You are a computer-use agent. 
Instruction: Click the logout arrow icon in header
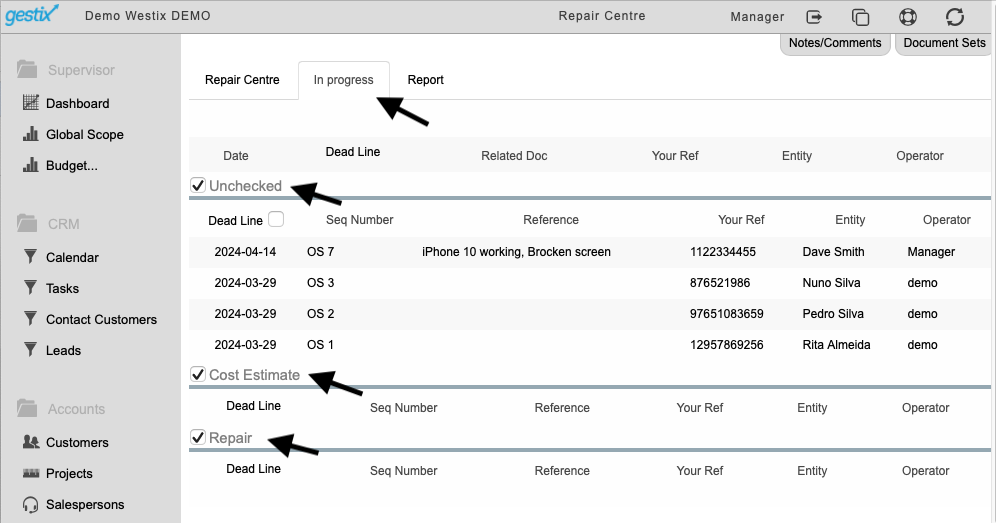814,17
